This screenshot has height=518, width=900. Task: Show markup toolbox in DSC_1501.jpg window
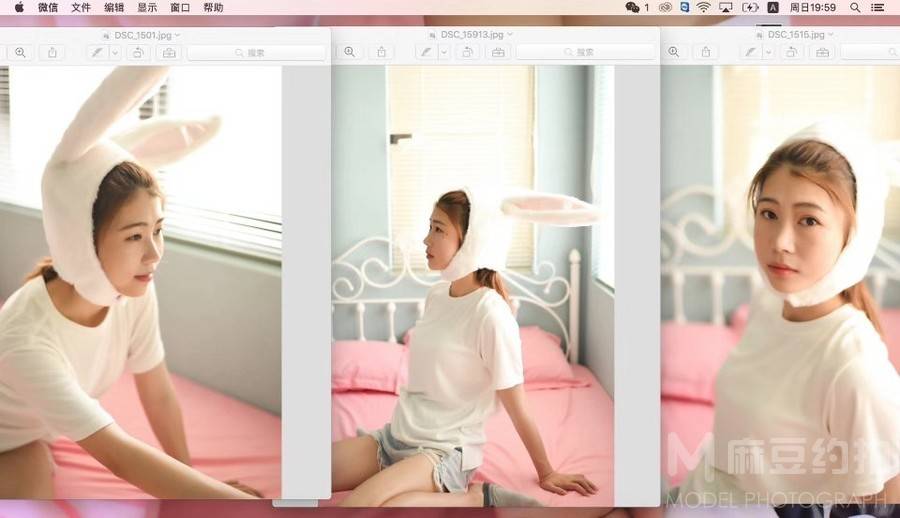(169, 52)
